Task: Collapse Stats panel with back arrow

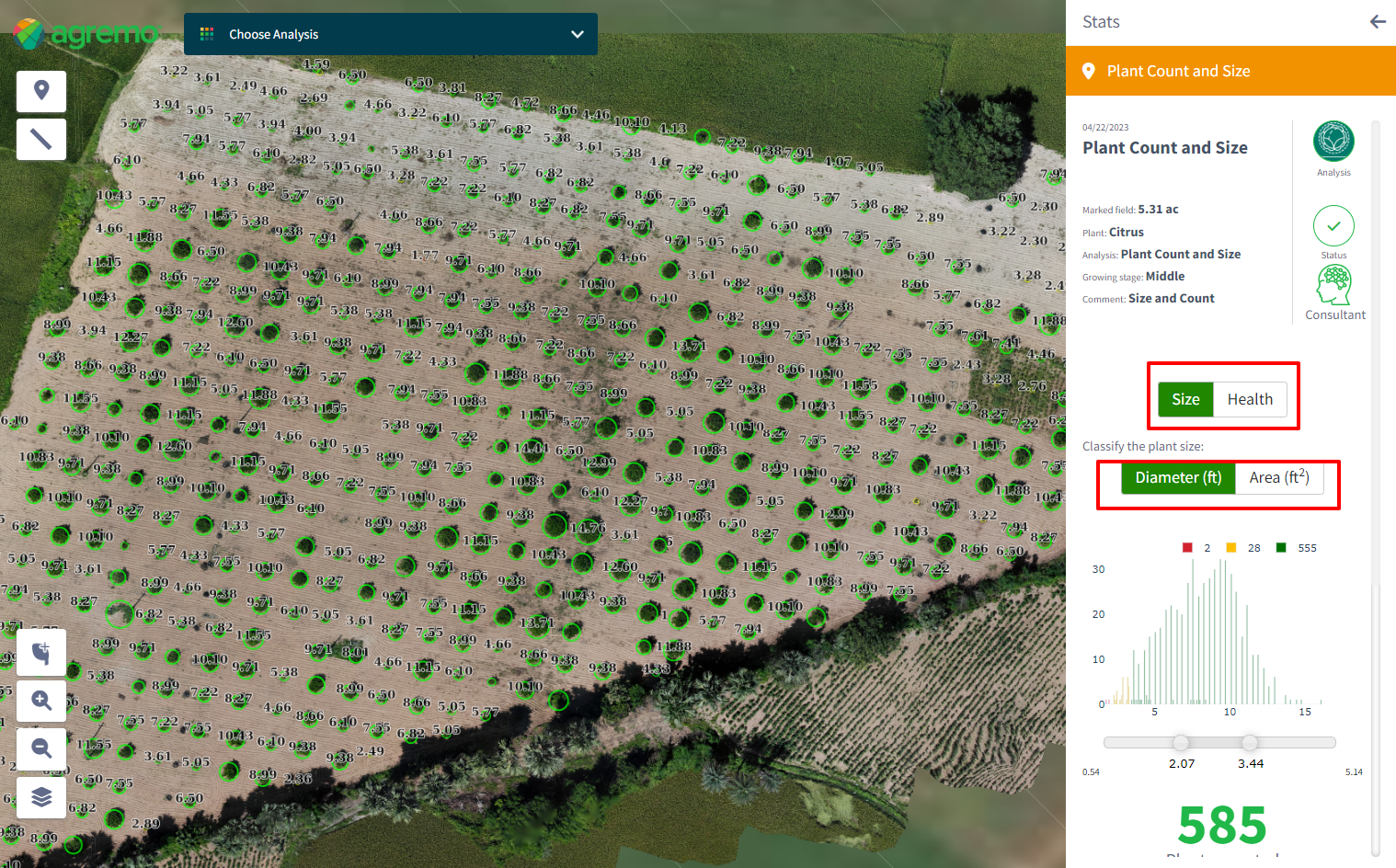Action: point(1377,22)
